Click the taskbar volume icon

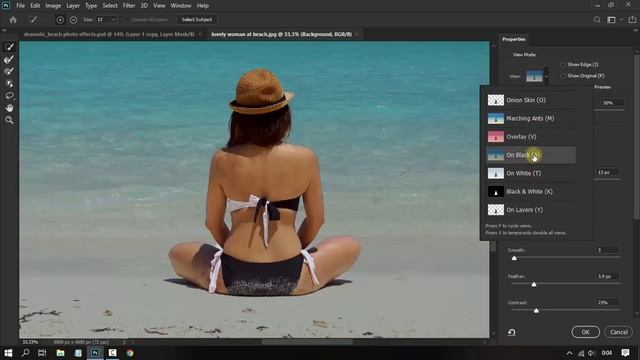point(591,353)
